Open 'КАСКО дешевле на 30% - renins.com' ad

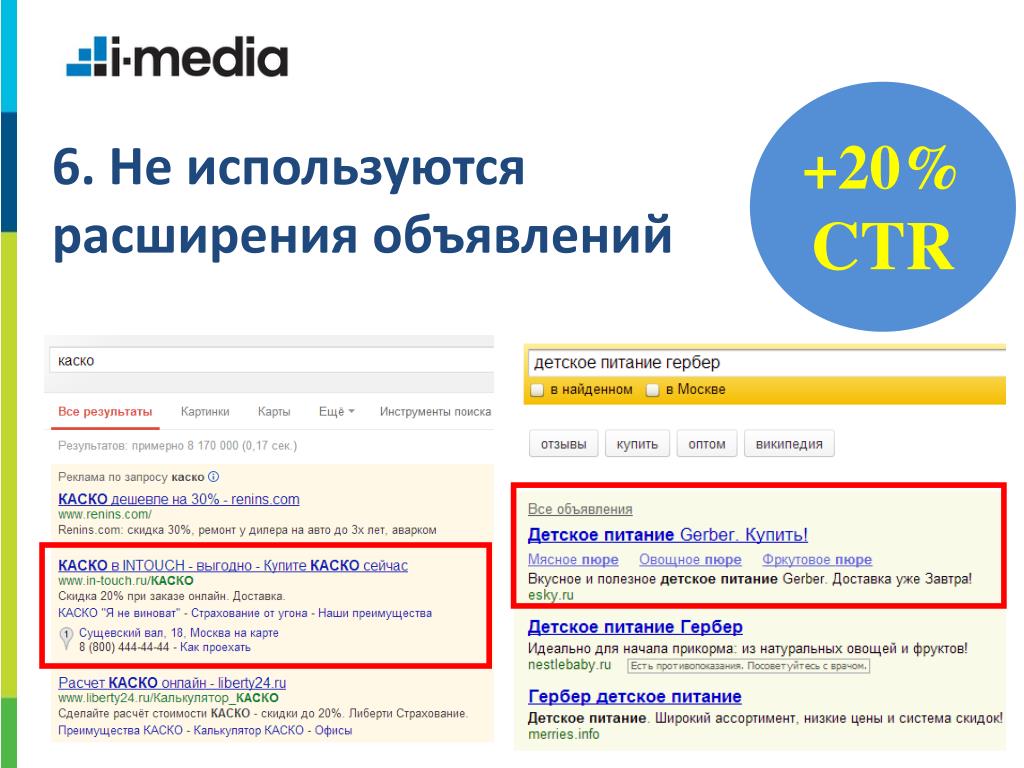(x=178, y=499)
